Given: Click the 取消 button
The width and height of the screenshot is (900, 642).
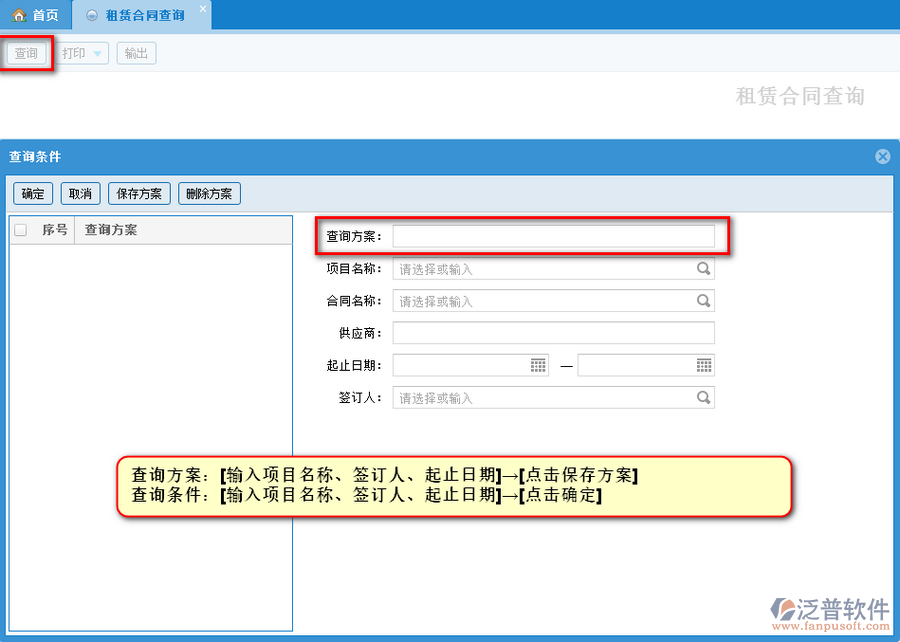Looking at the screenshot, I should click(x=80, y=194).
